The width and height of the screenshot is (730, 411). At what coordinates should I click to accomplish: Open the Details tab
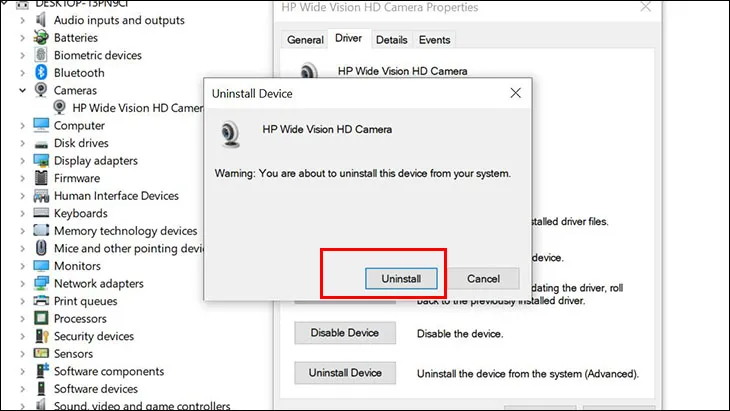[x=391, y=40]
